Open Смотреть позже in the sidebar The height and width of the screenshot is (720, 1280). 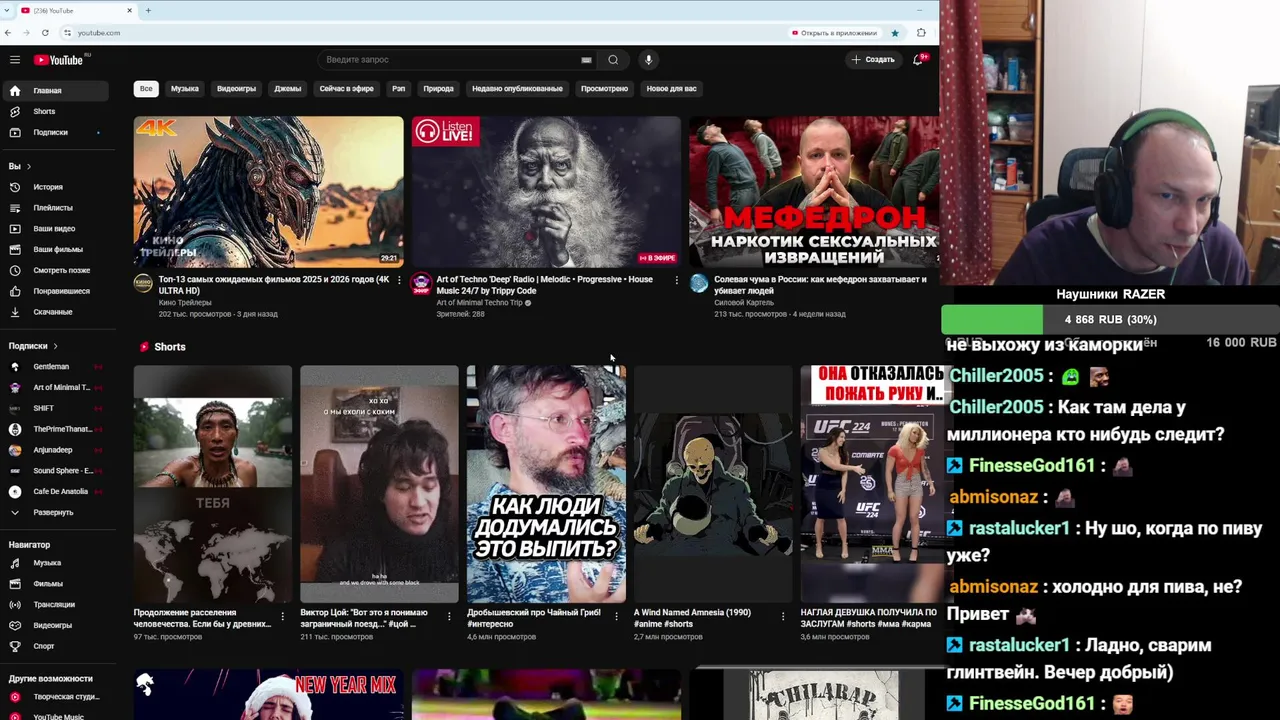click(x=54, y=271)
